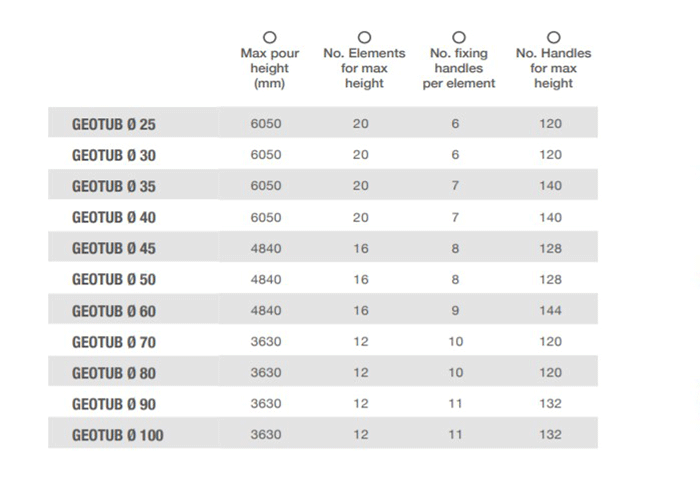
Task: Click the Max pour height (mm) column header
Action: 270,68
